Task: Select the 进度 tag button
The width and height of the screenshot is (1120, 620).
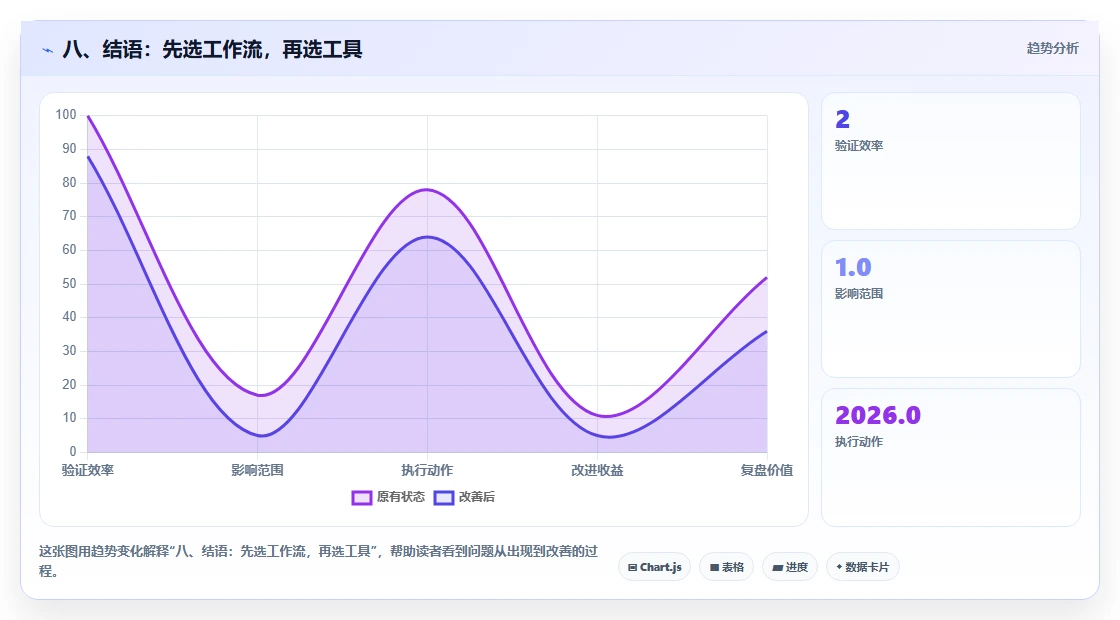Action: pyautogui.click(x=790, y=567)
